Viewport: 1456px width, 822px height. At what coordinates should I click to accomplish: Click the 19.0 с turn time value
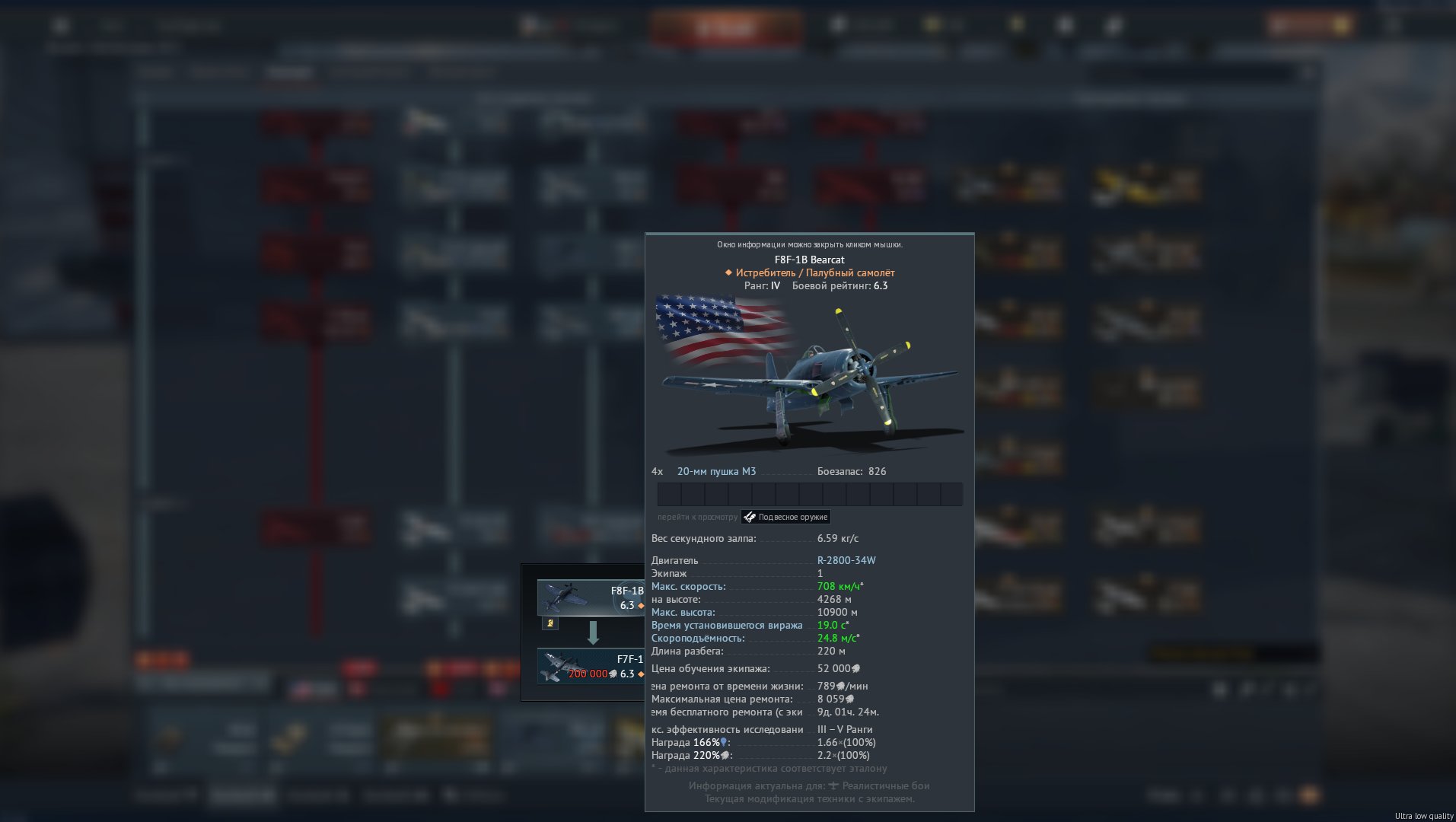831,625
